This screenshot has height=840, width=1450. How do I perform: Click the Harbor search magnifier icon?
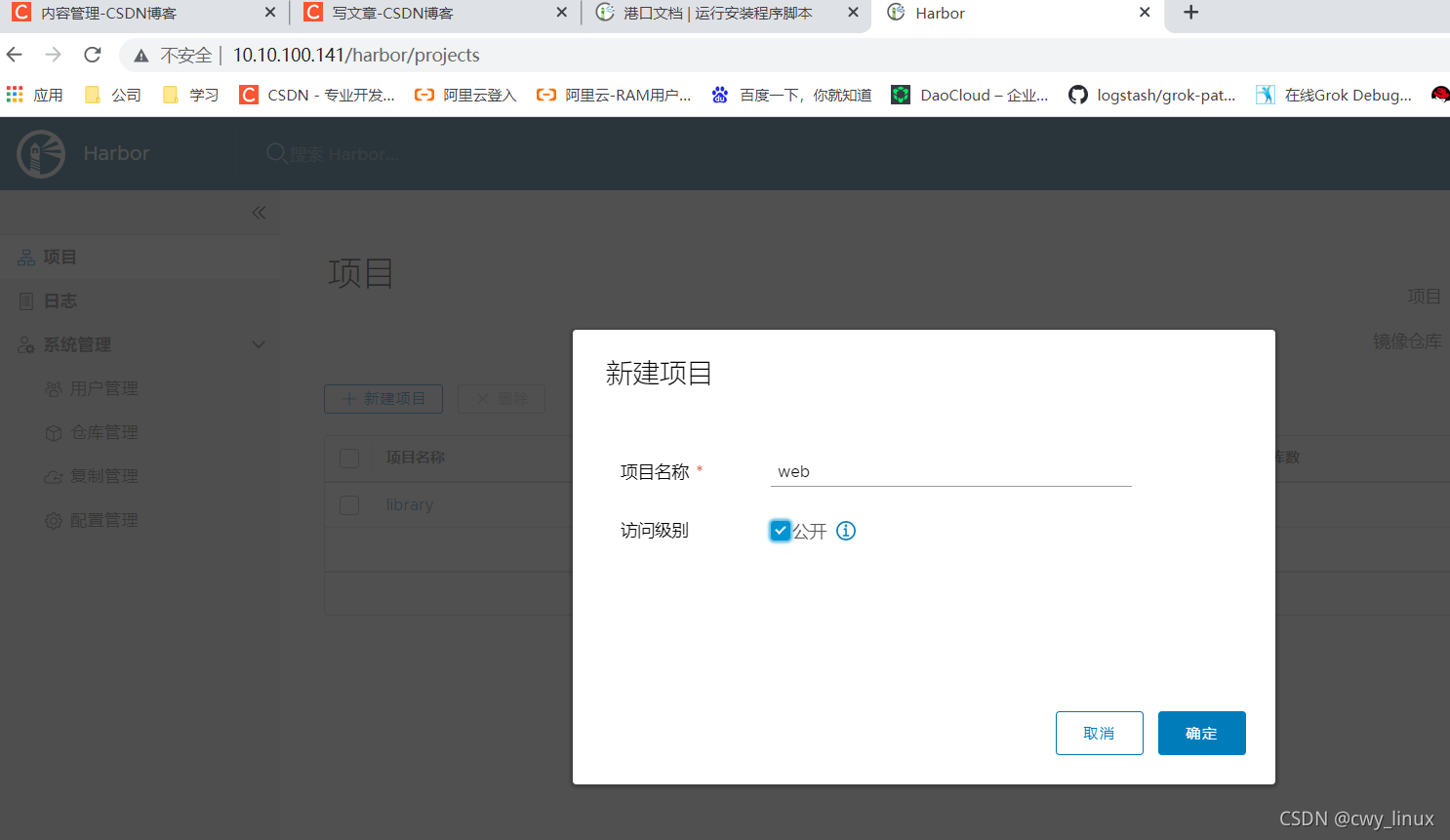[x=276, y=154]
